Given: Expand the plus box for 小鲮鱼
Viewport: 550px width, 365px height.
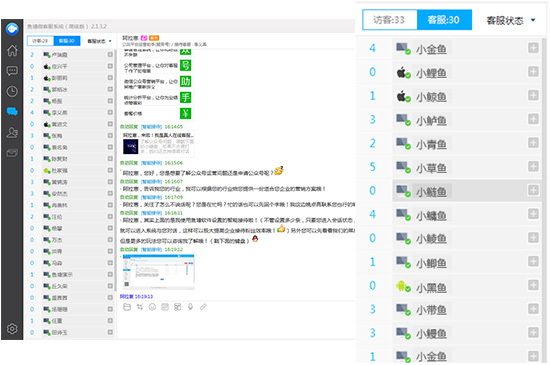Looking at the screenshot, I should (x=533, y=238).
